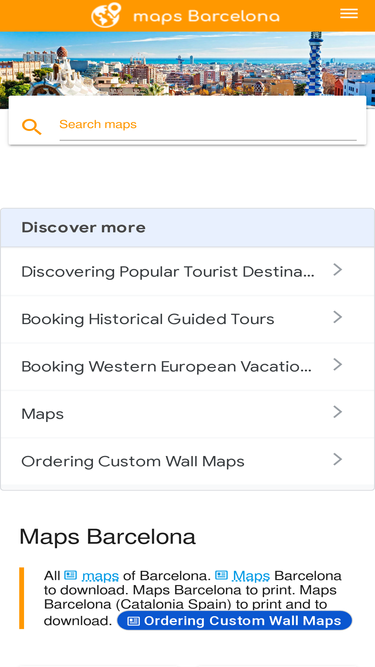The image size is (375, 667).
Task: Click chevron beside Ordering Custom Wall Maps
Action: (338, 459)
